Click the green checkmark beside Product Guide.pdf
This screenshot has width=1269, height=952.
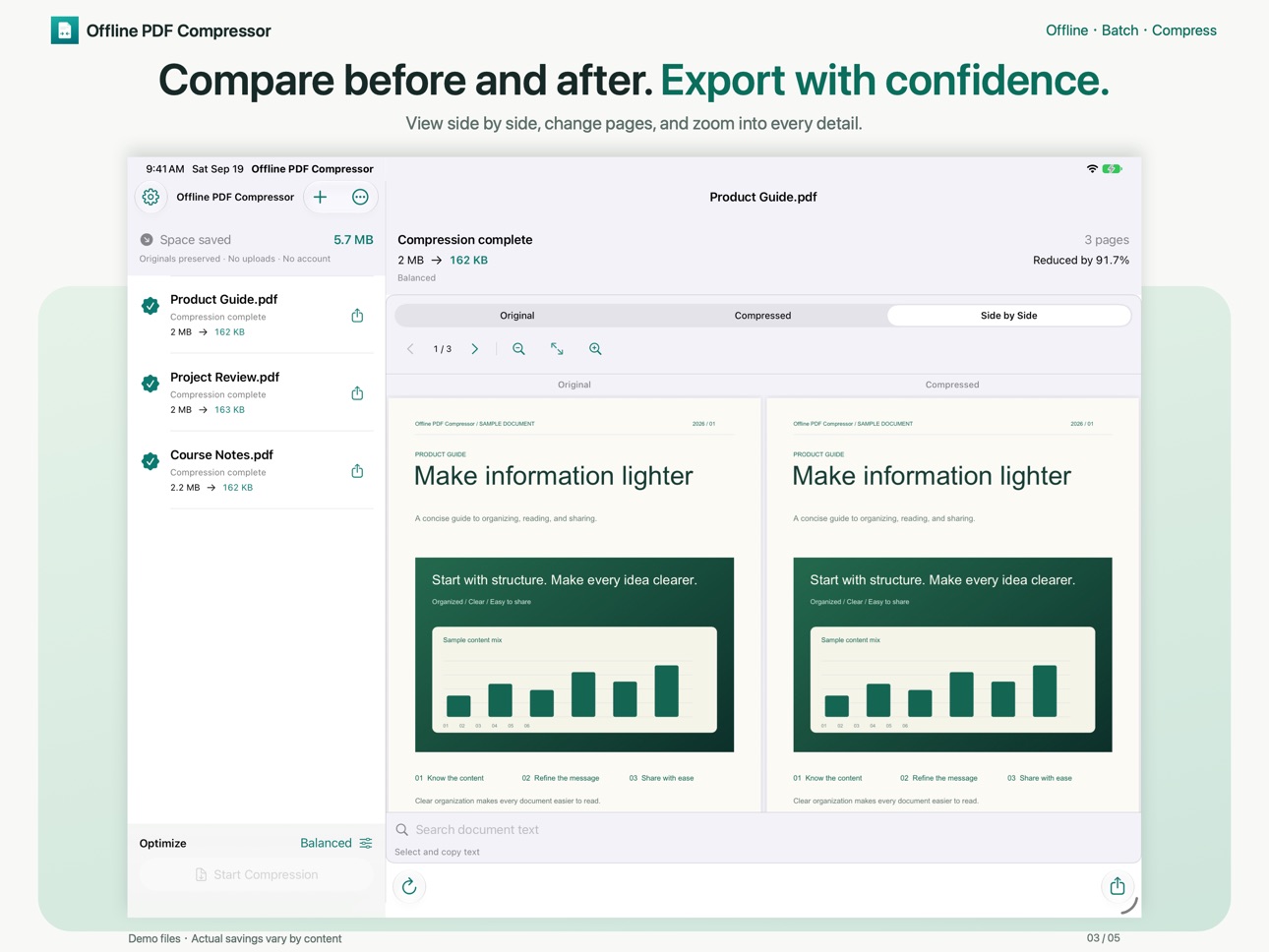click(151, 306)
